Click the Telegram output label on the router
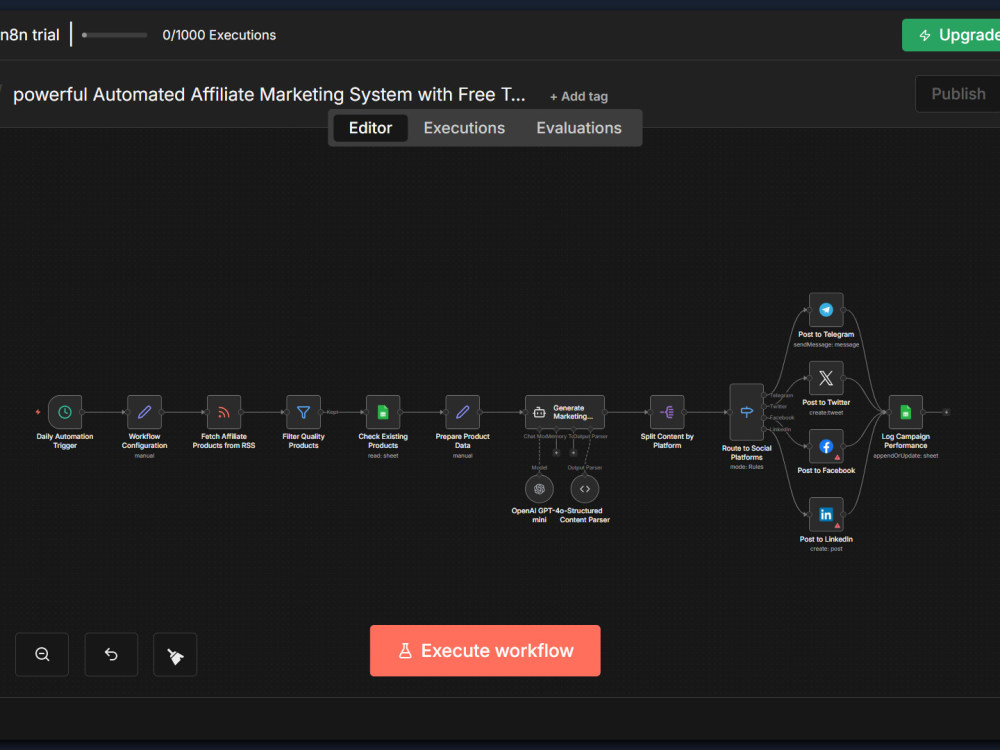This screenshot has height=750, width=1000. pos(781,395)
